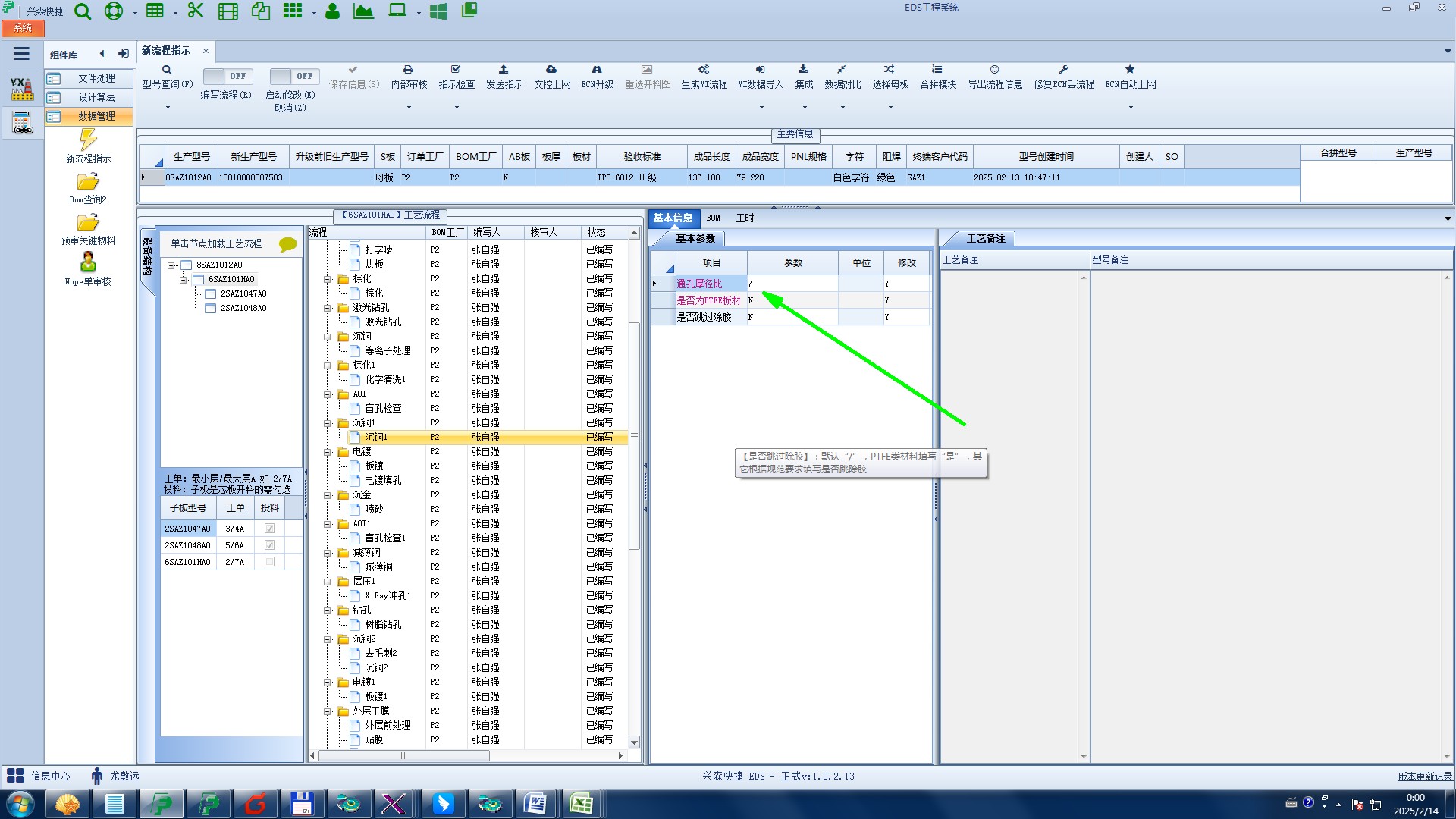1456x819 pixels.
Task: Toggle 投料 checkbox for 6SAZ101HA0
Action: 269,562
